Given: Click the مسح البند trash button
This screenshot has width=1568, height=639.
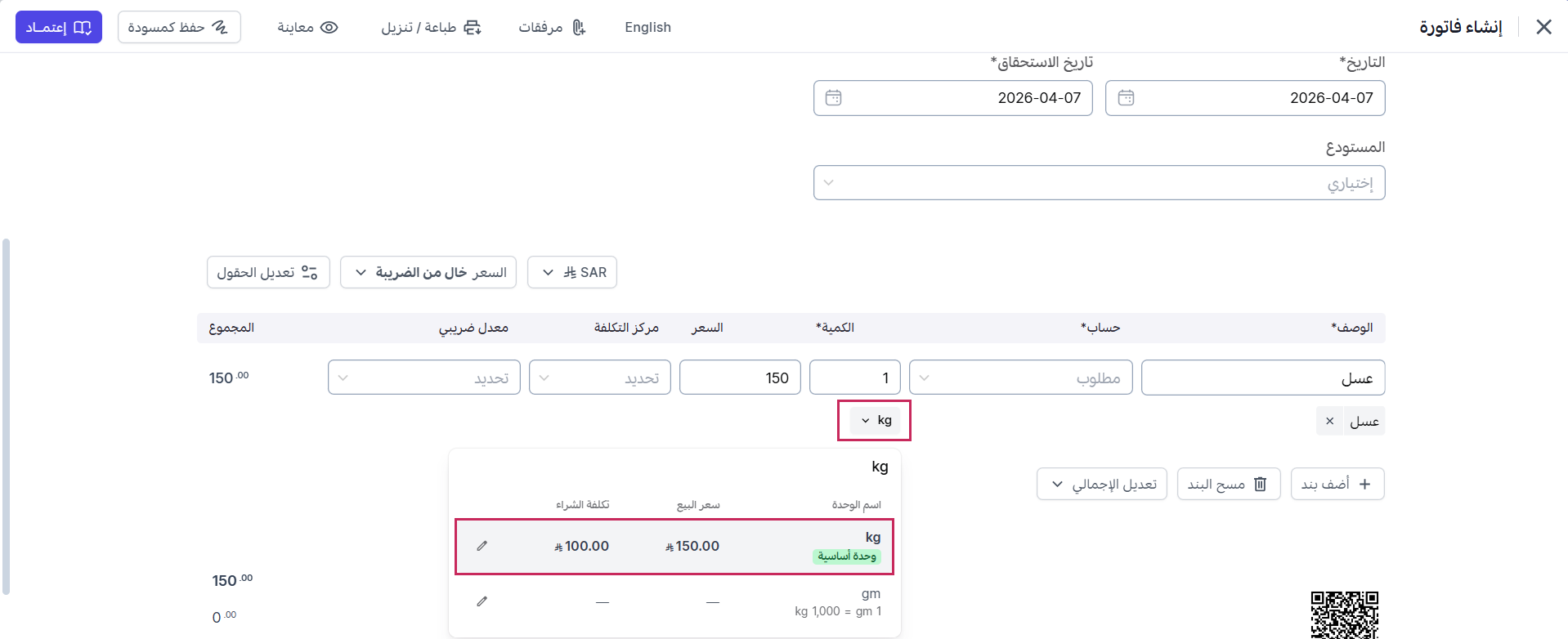Looking at the screenshot, I should tap(1228, 484).
